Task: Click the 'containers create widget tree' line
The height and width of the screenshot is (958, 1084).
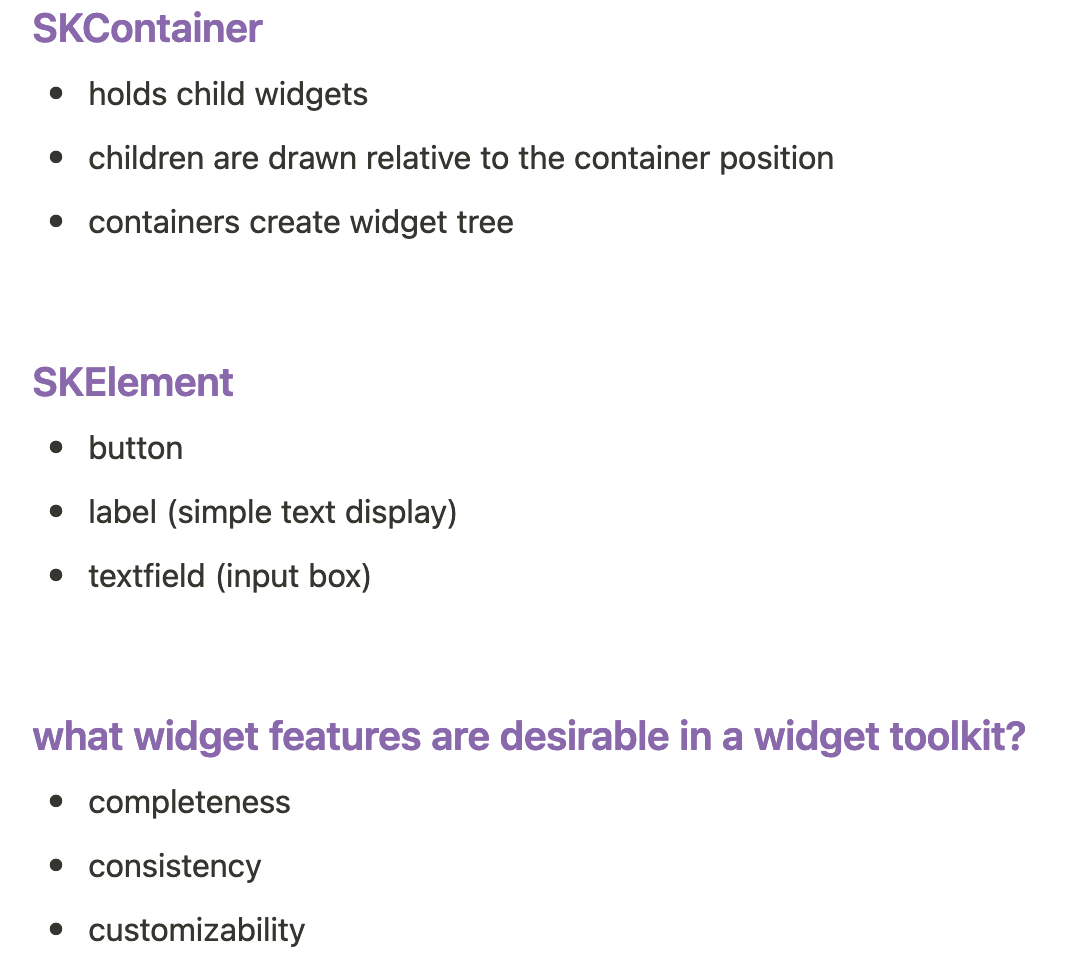Action: tap(301, 222)
